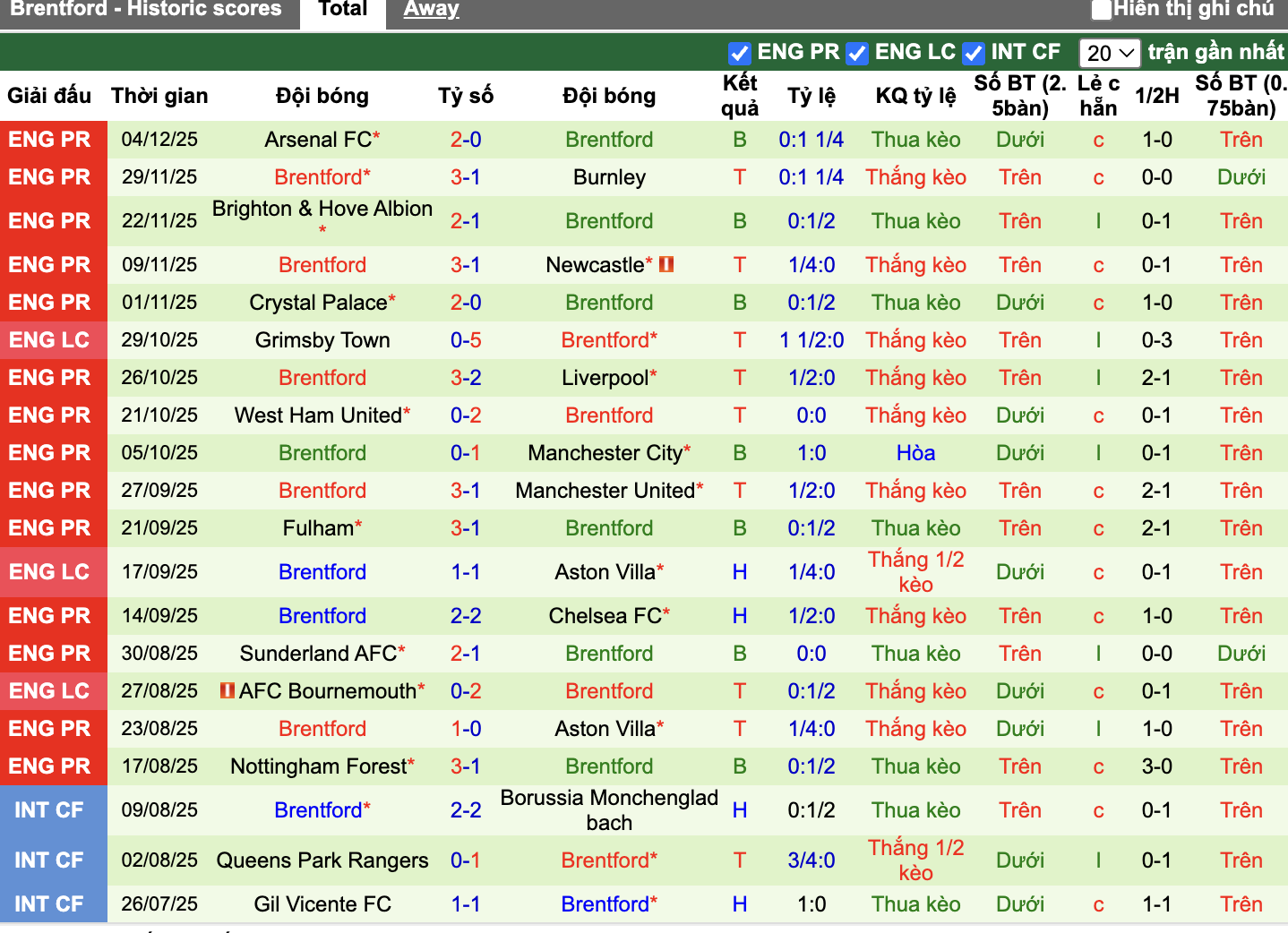The width and height of the screenshot is (1288, 933).
Task: Click the 2-0 score of Arsenal match
Action: 466,140
